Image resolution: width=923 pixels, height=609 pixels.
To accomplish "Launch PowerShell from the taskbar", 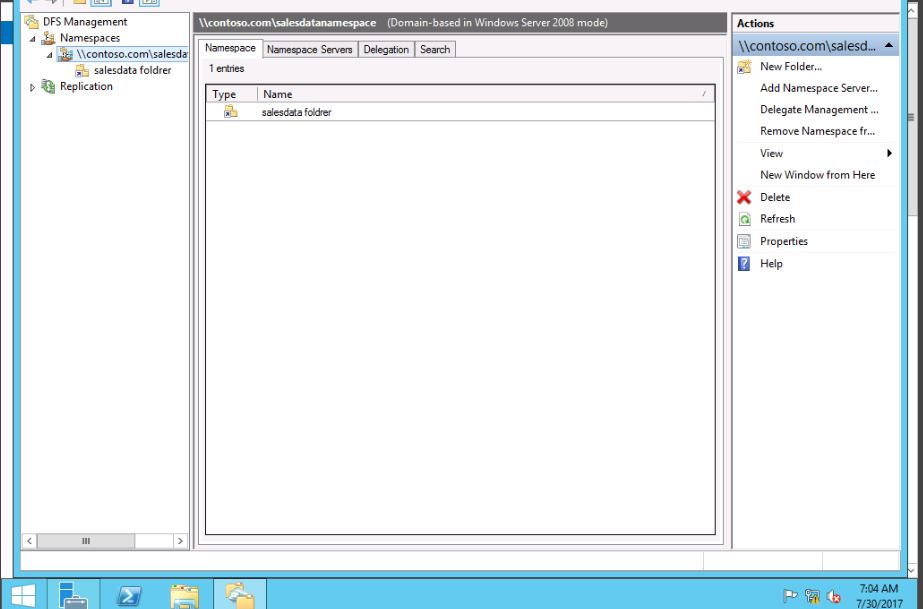I will click(129, 595).
